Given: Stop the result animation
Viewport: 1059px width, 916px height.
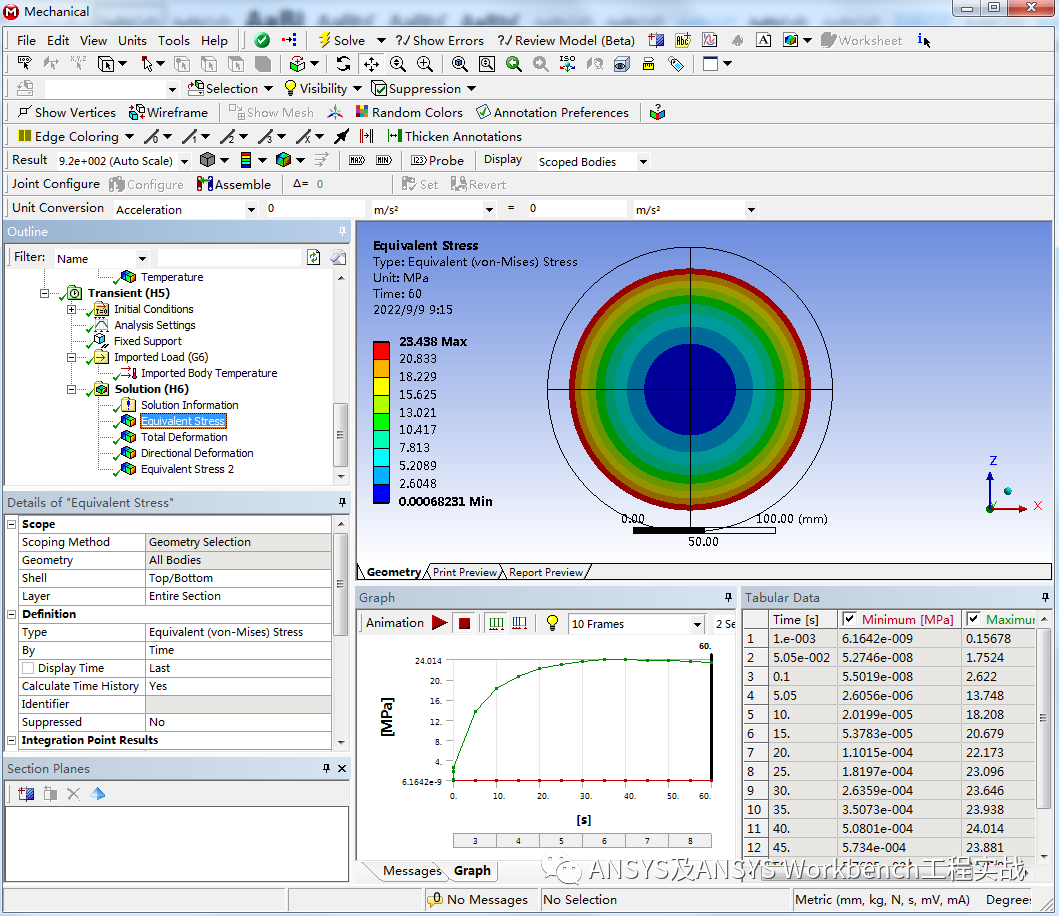Looking at the screenshot, I should (465, 624).
